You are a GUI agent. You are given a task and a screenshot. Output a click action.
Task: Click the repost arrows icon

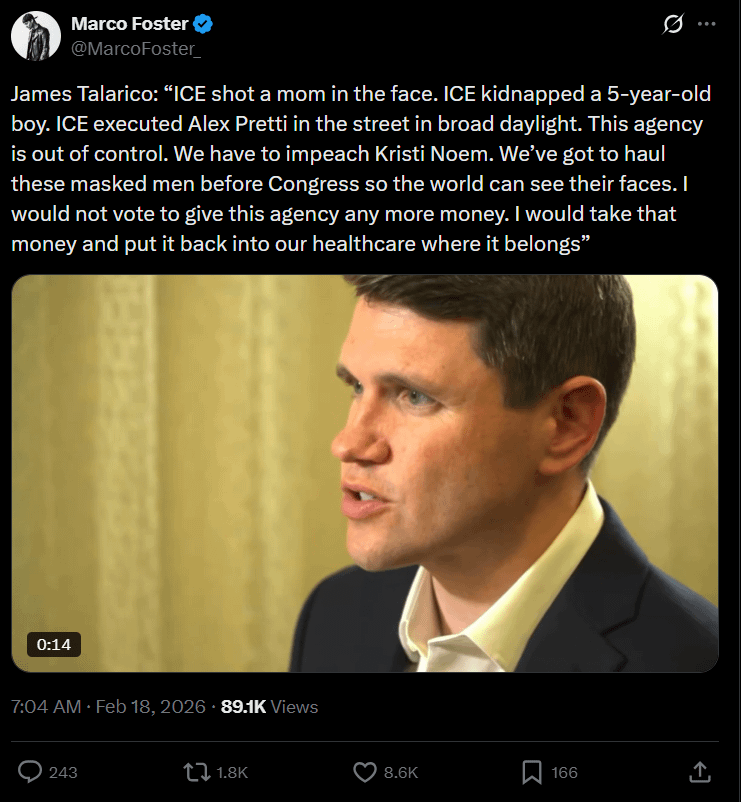tap(199, 771)
